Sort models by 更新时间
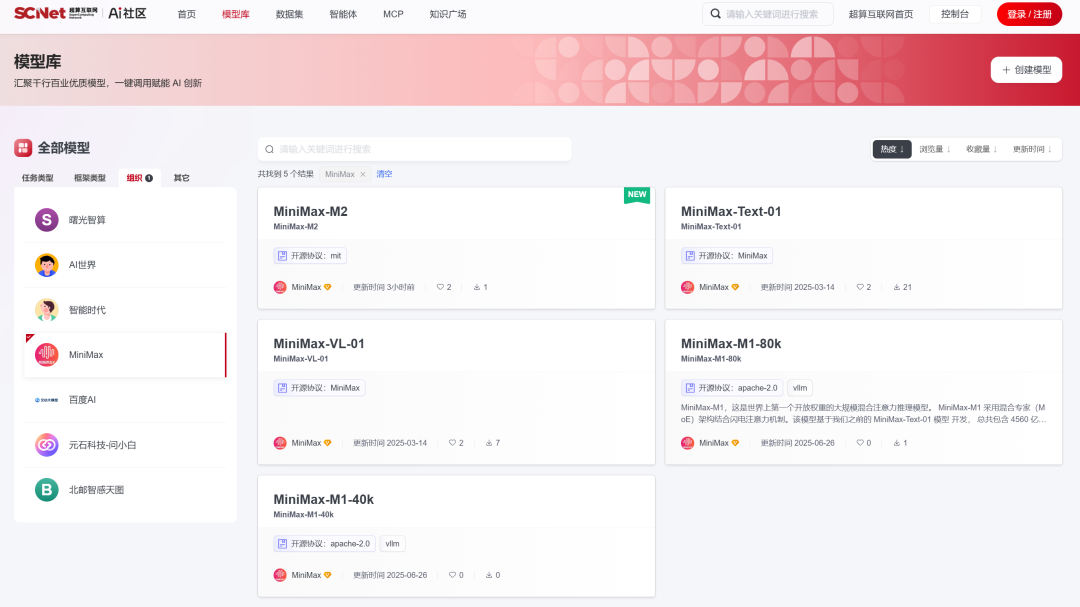Viewport: 1080px width, 607px height. [1032, 149]
